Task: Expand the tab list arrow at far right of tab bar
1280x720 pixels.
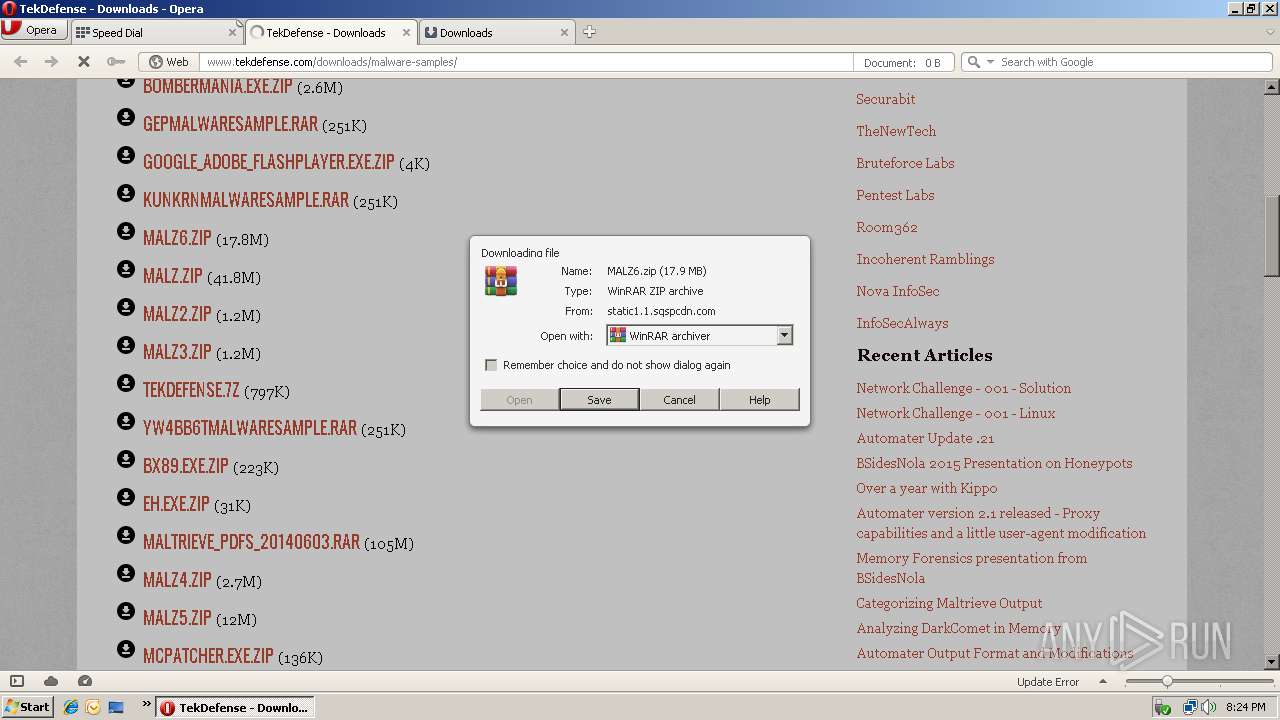Action: [x=1270, y=32]
